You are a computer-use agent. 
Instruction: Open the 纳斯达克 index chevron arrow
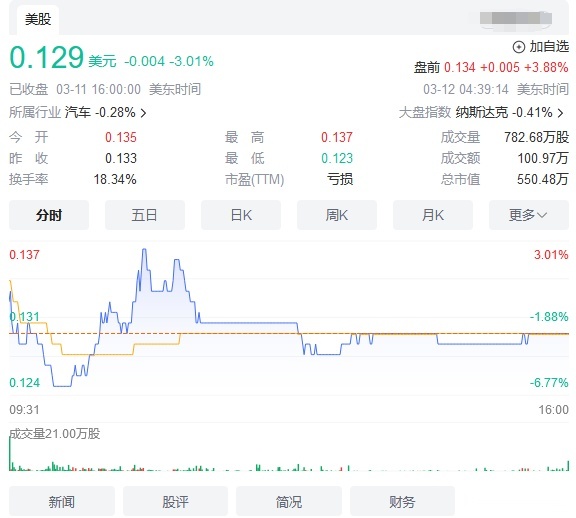coord(561,113)
